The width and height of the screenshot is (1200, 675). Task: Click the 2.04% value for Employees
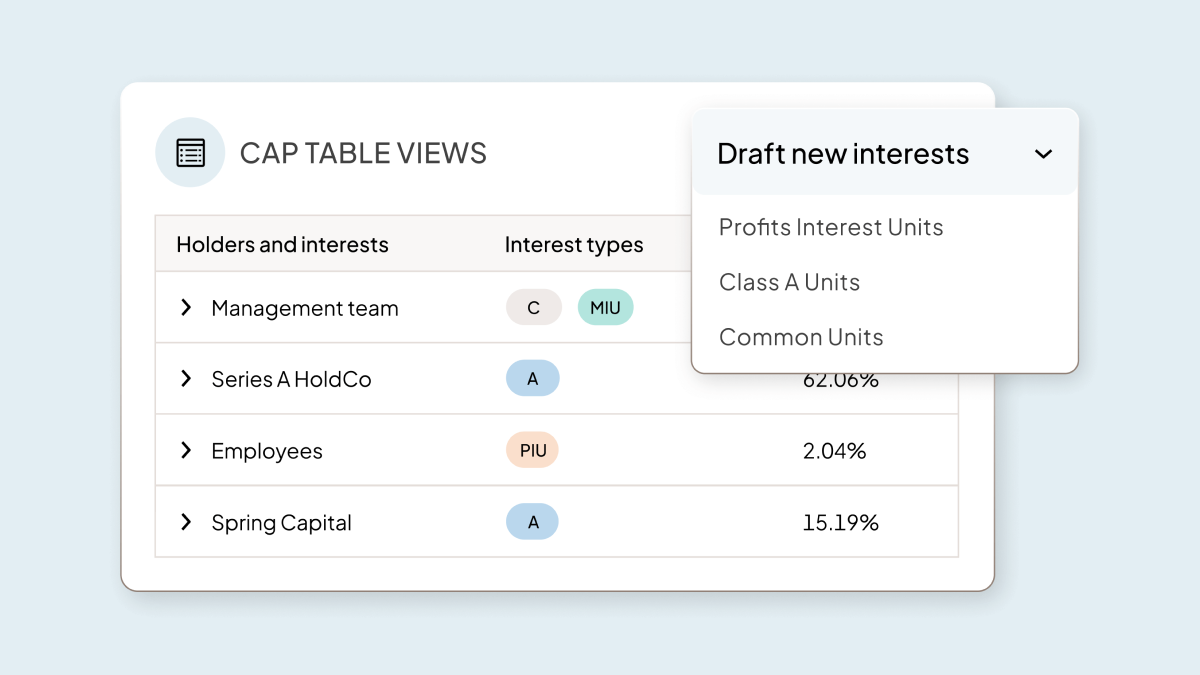click(x=834, y=450)
